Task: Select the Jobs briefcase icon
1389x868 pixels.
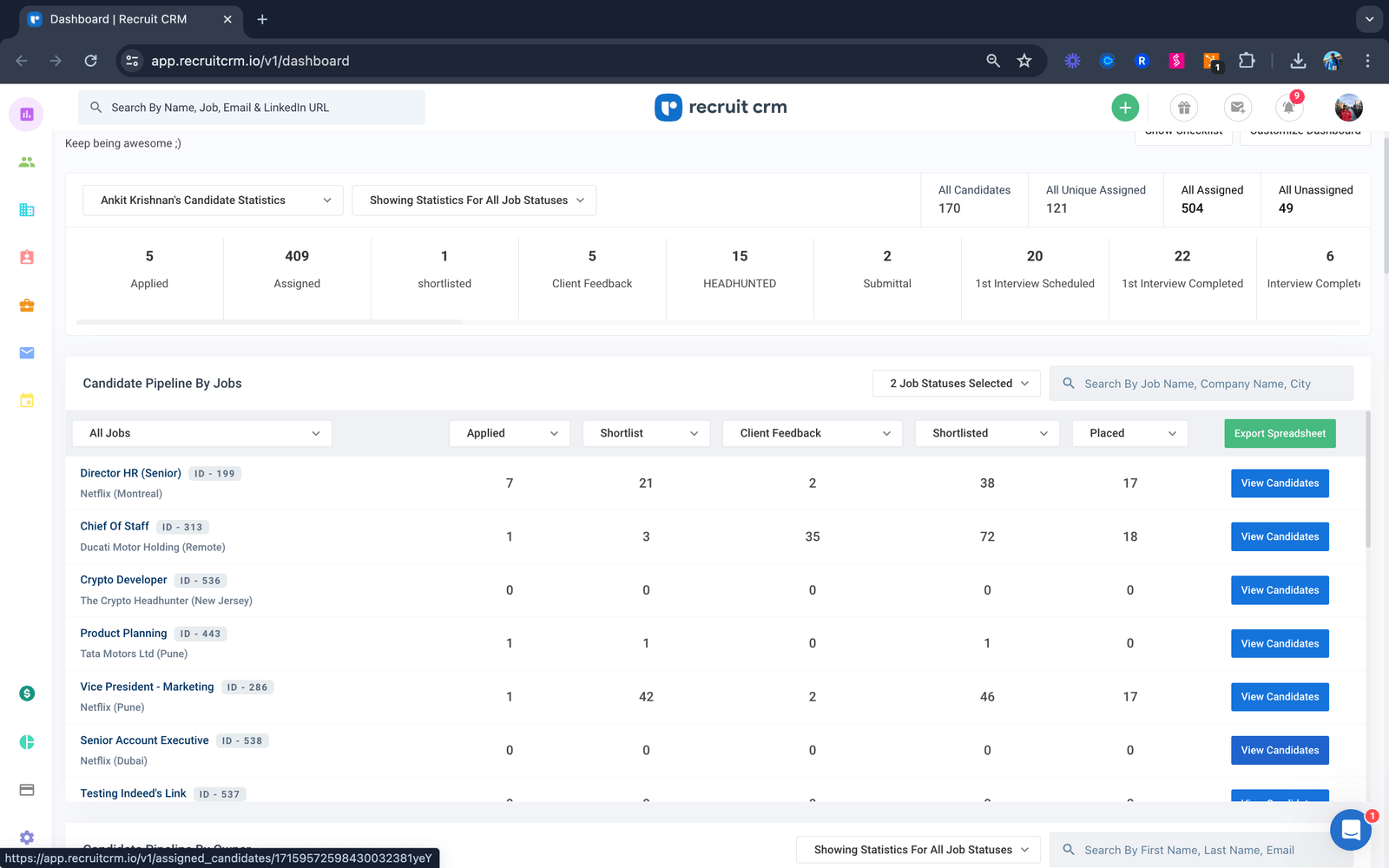Action: 26,306
